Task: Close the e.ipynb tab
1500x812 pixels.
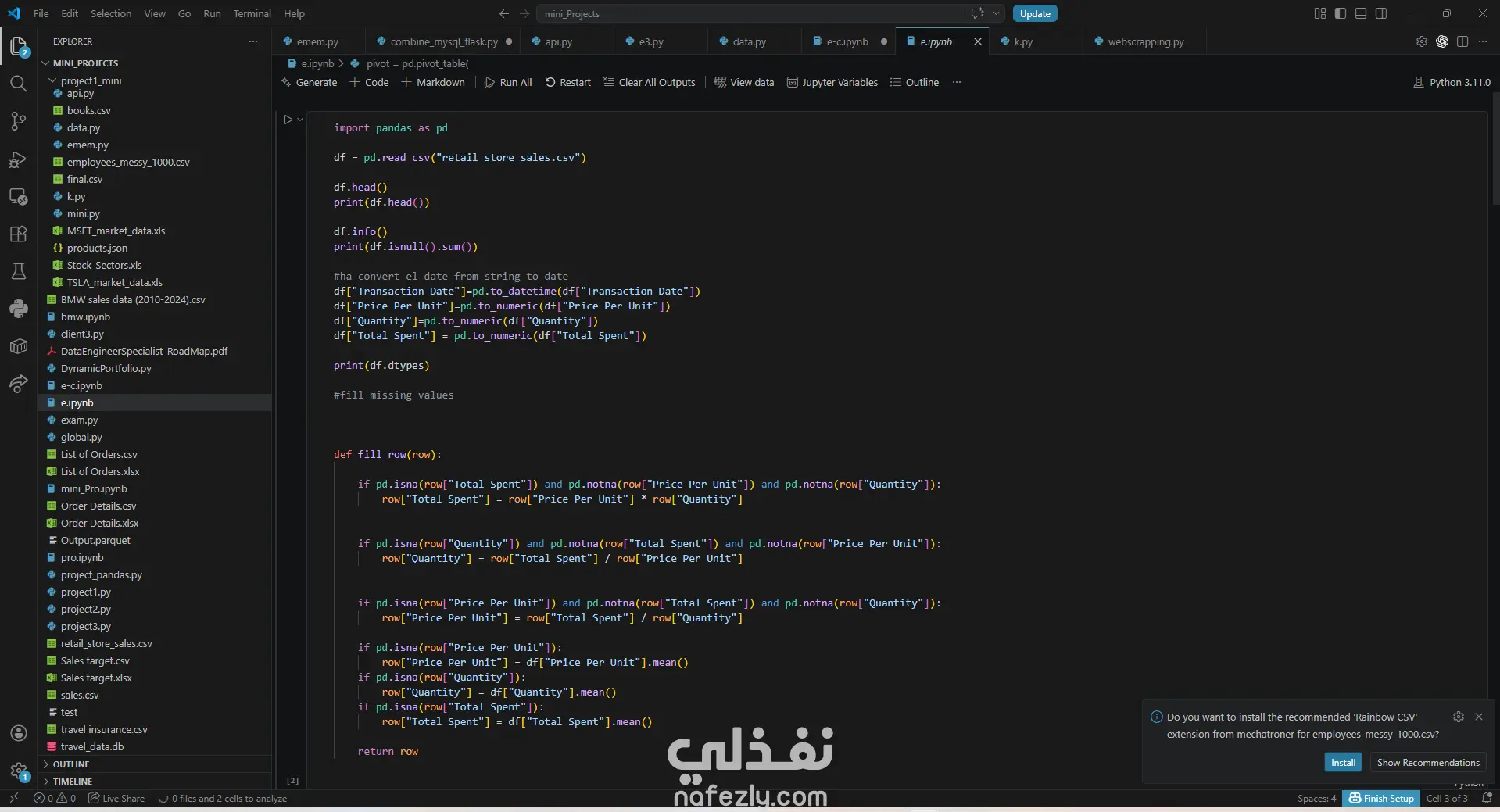Action: pos(978,41)
